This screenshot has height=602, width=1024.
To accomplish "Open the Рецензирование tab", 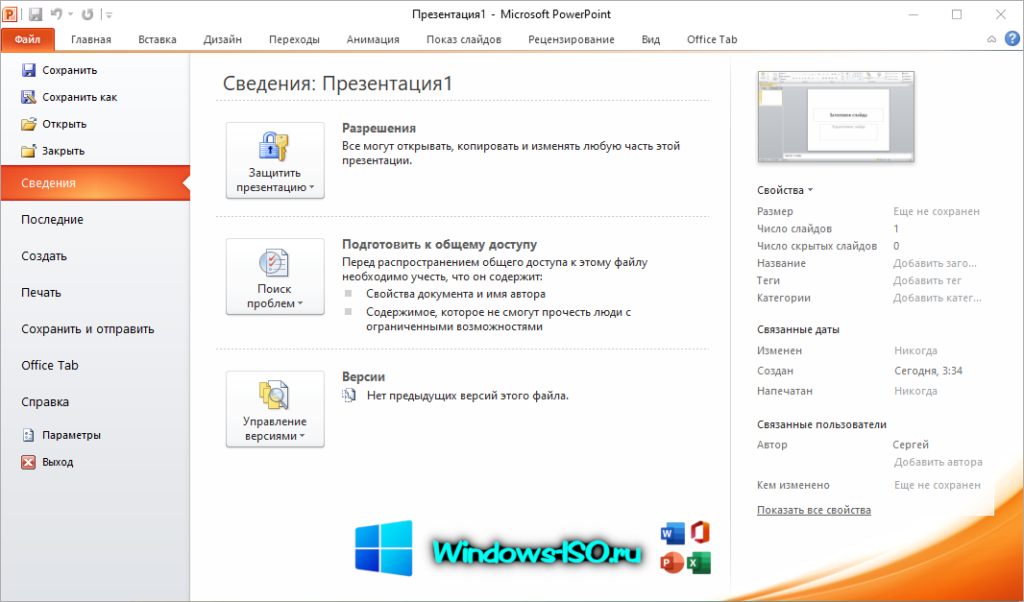I will 571,39.
